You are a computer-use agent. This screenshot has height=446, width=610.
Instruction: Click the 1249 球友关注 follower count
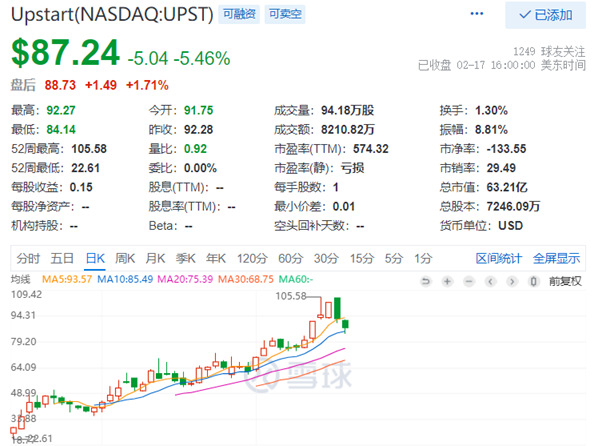549,51
